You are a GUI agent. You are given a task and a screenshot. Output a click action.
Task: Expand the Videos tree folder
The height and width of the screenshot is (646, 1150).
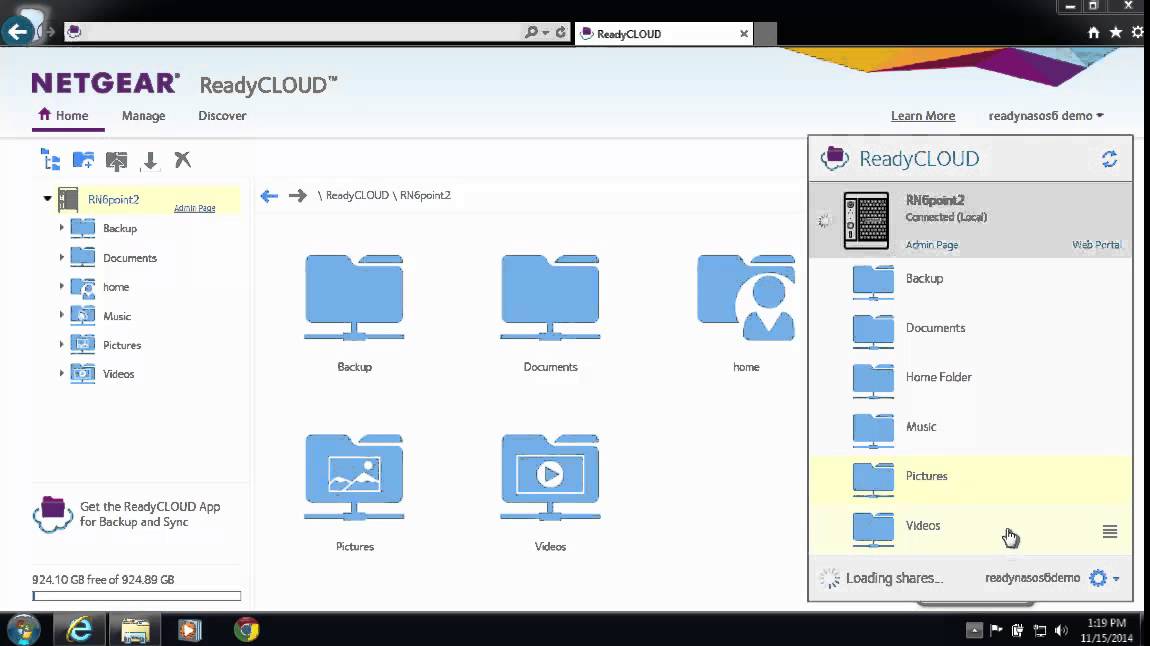[62, 373]
